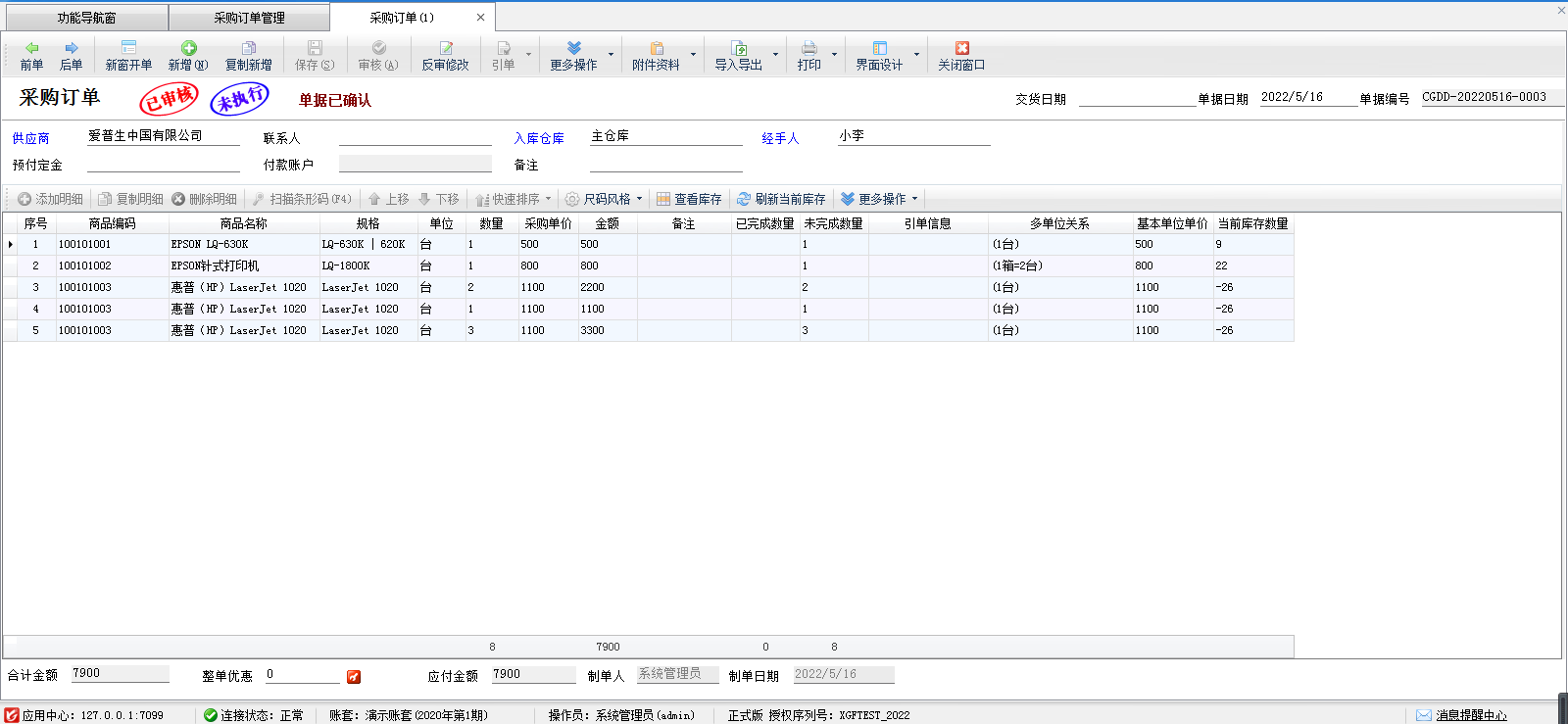Expand 更多操作 dropdown in main toolbar
This screenshot has width=1568, height=724.
coord(611,55)
